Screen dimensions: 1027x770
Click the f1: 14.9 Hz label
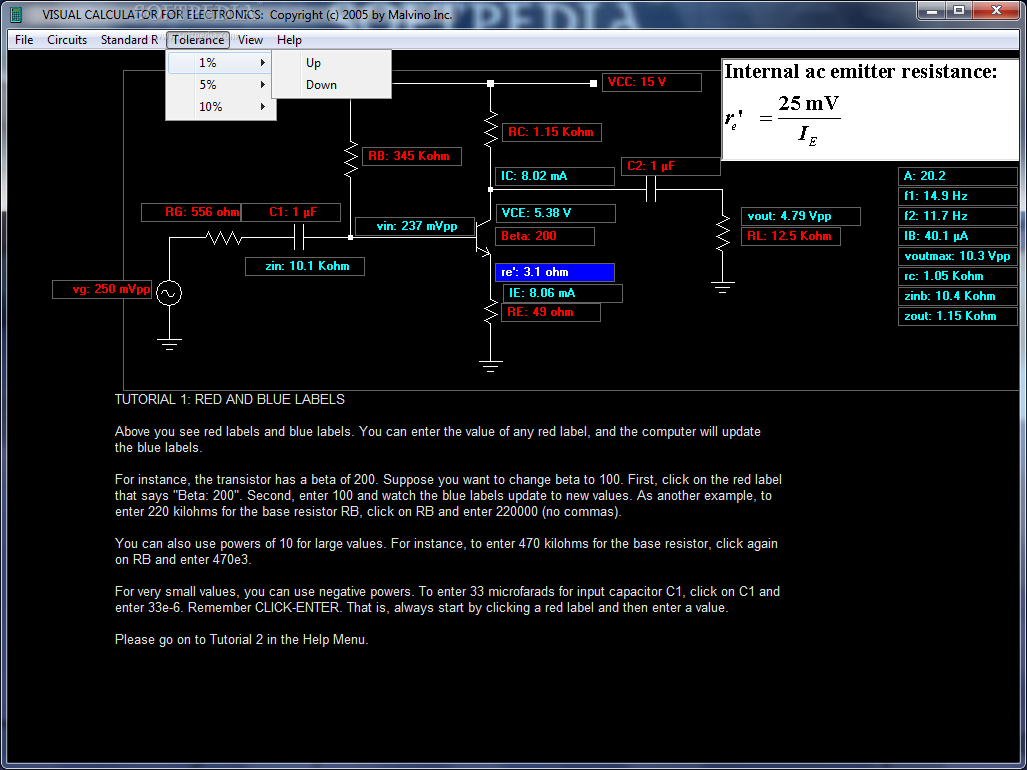(x=958, y=196)
